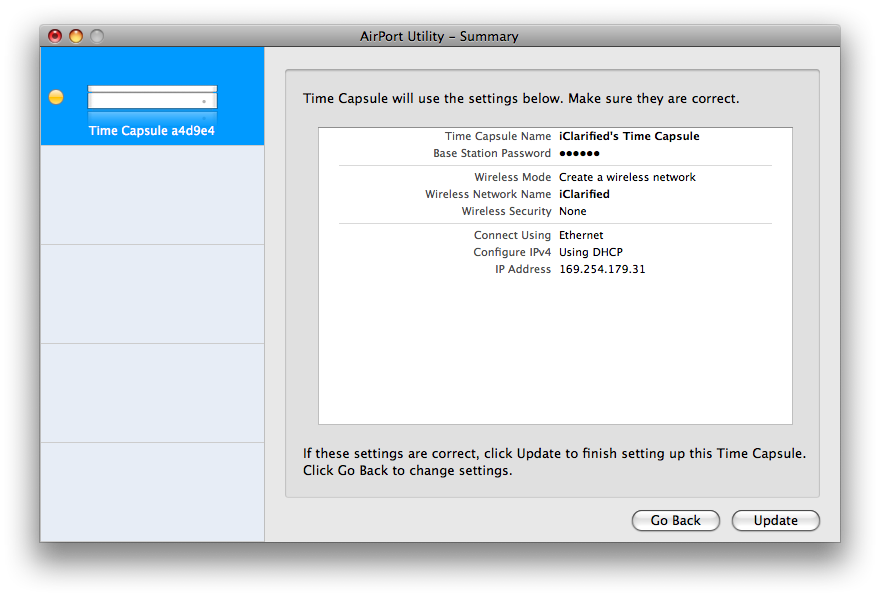Click the Wireless Security None value
The width and height of the screenshot is (880, 597).
(x=573, y=211)
